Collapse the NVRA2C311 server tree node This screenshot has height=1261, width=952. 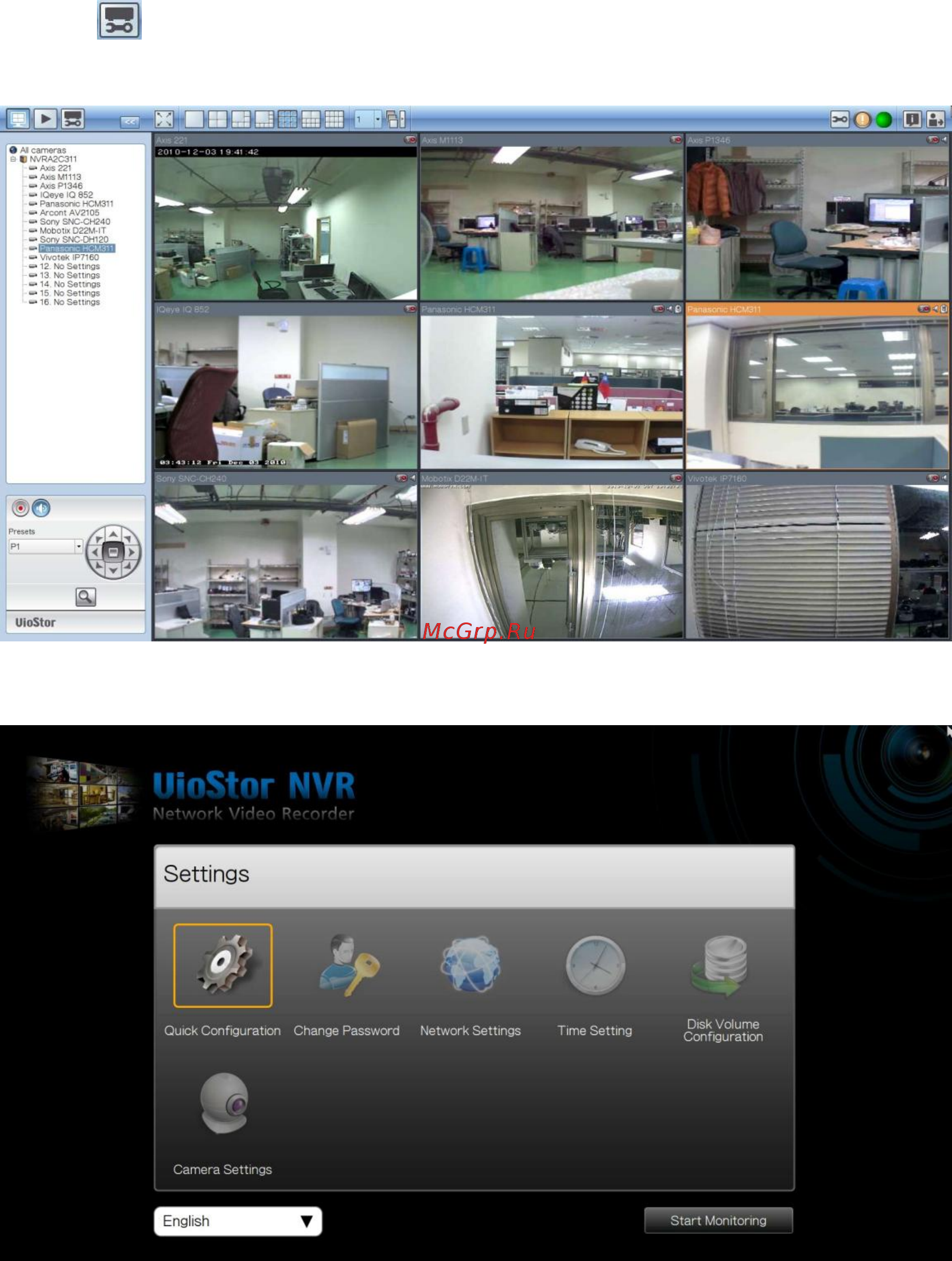point(13,159)
